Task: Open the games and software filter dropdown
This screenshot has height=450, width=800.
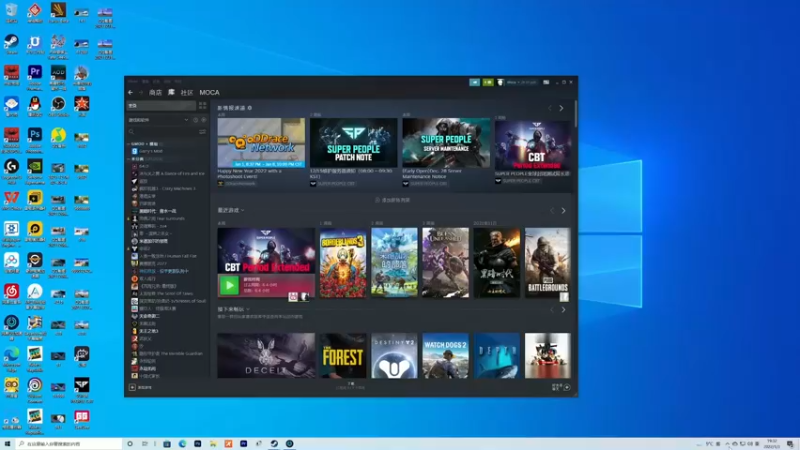Action: [158, 120]
